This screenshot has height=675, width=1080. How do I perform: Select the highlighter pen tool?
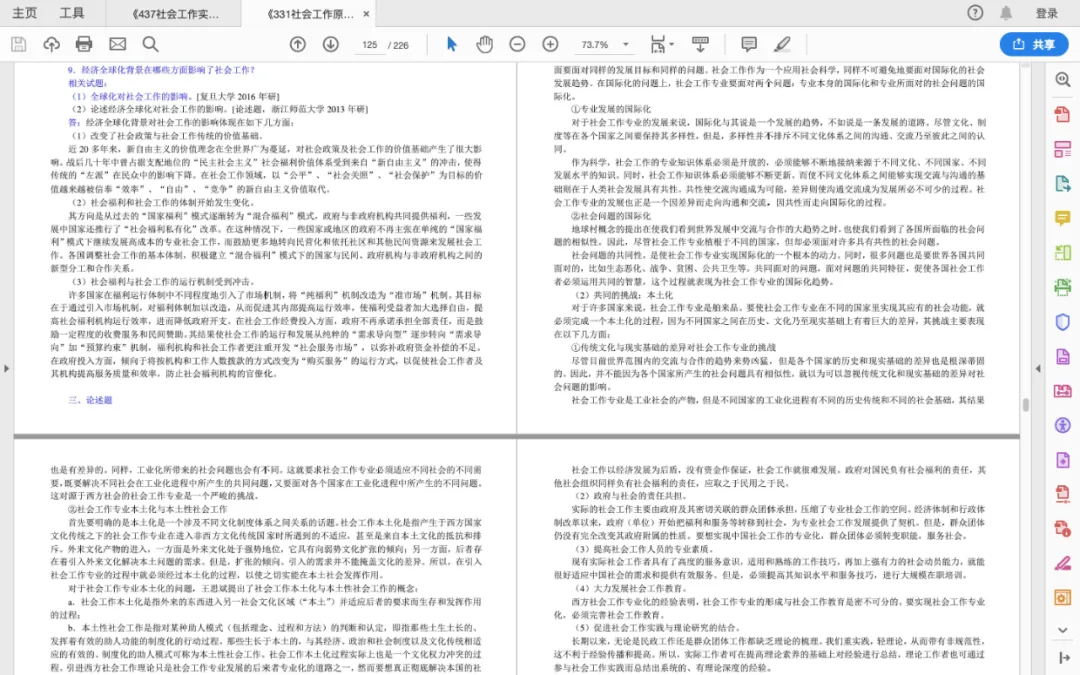click(x=782, y=45)
